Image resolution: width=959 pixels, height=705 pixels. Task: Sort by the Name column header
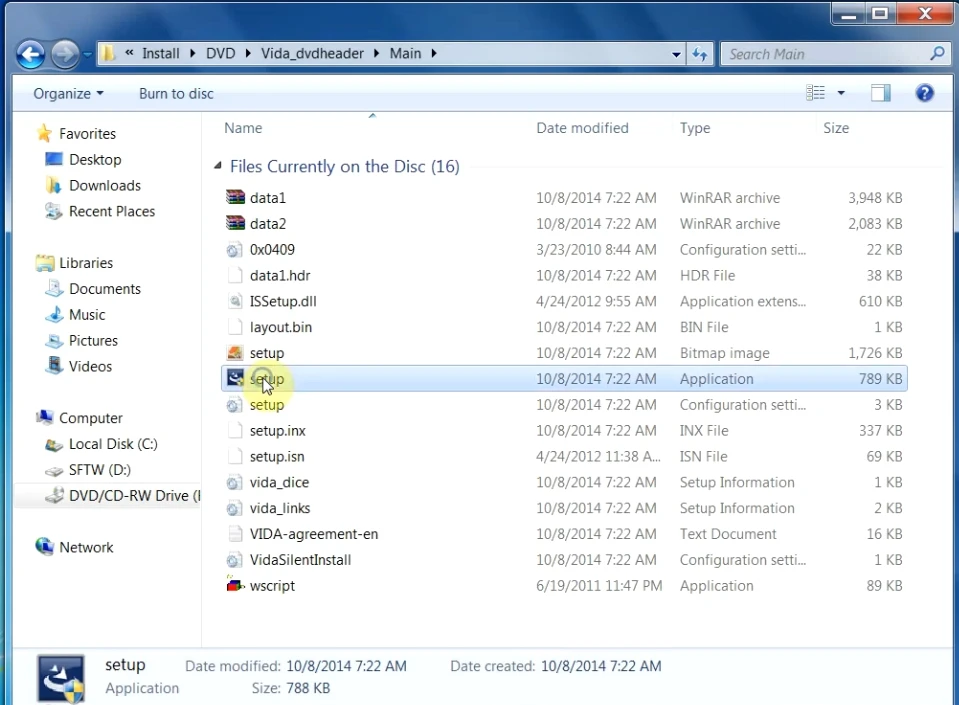click(243, 128)
